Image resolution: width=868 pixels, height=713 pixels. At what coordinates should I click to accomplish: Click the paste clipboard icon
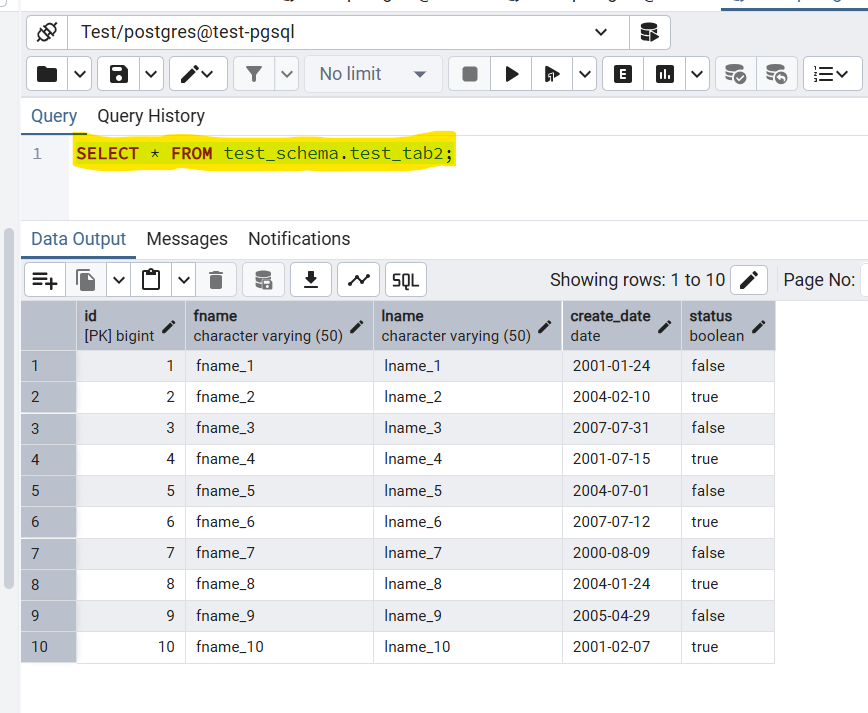click(x=151, y=280)
